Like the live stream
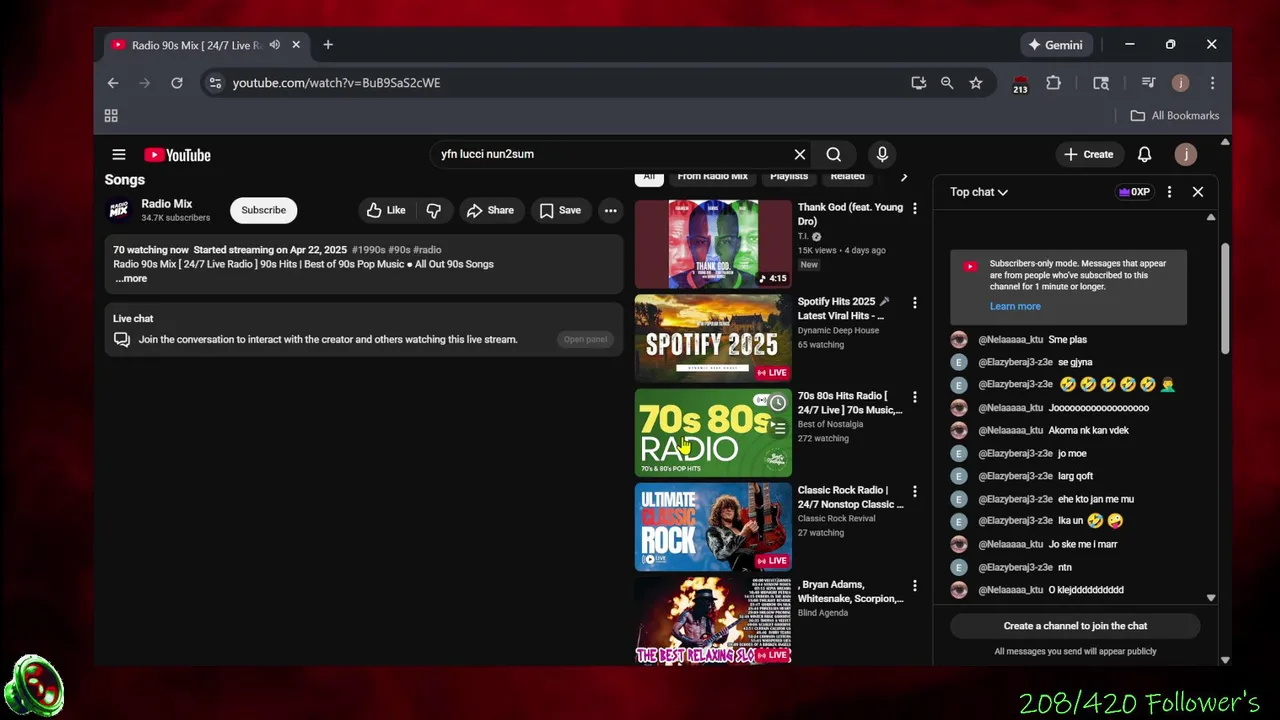Screen dimensions: 1280x720 385,210
